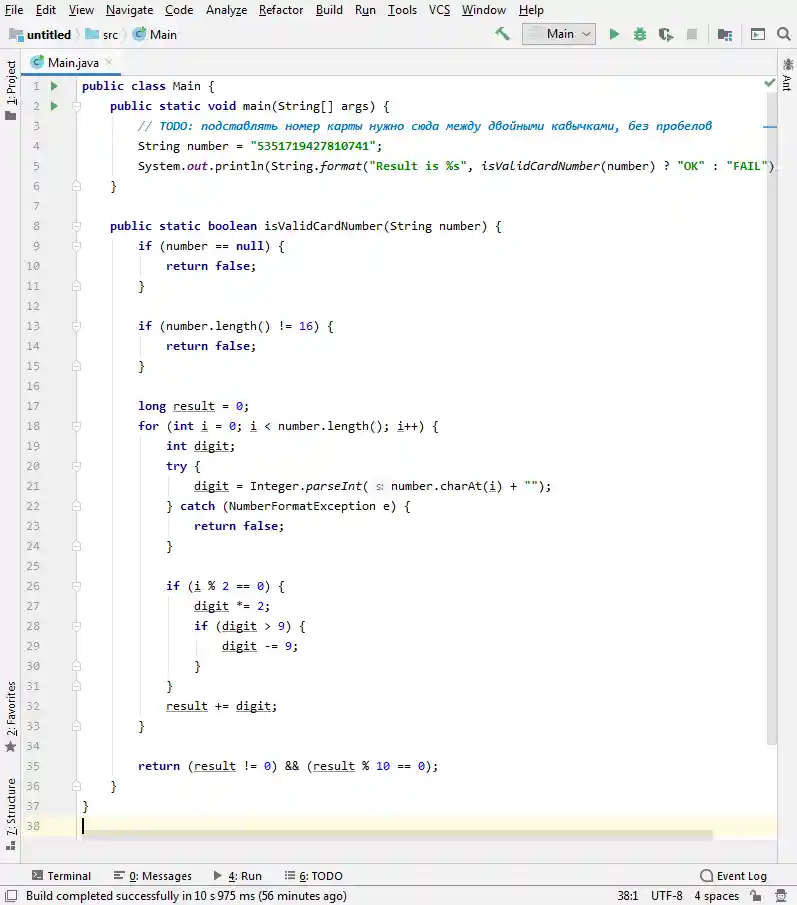Start debugging with the bug icon
Screen dimensions: 797x905
click(639, 35)
